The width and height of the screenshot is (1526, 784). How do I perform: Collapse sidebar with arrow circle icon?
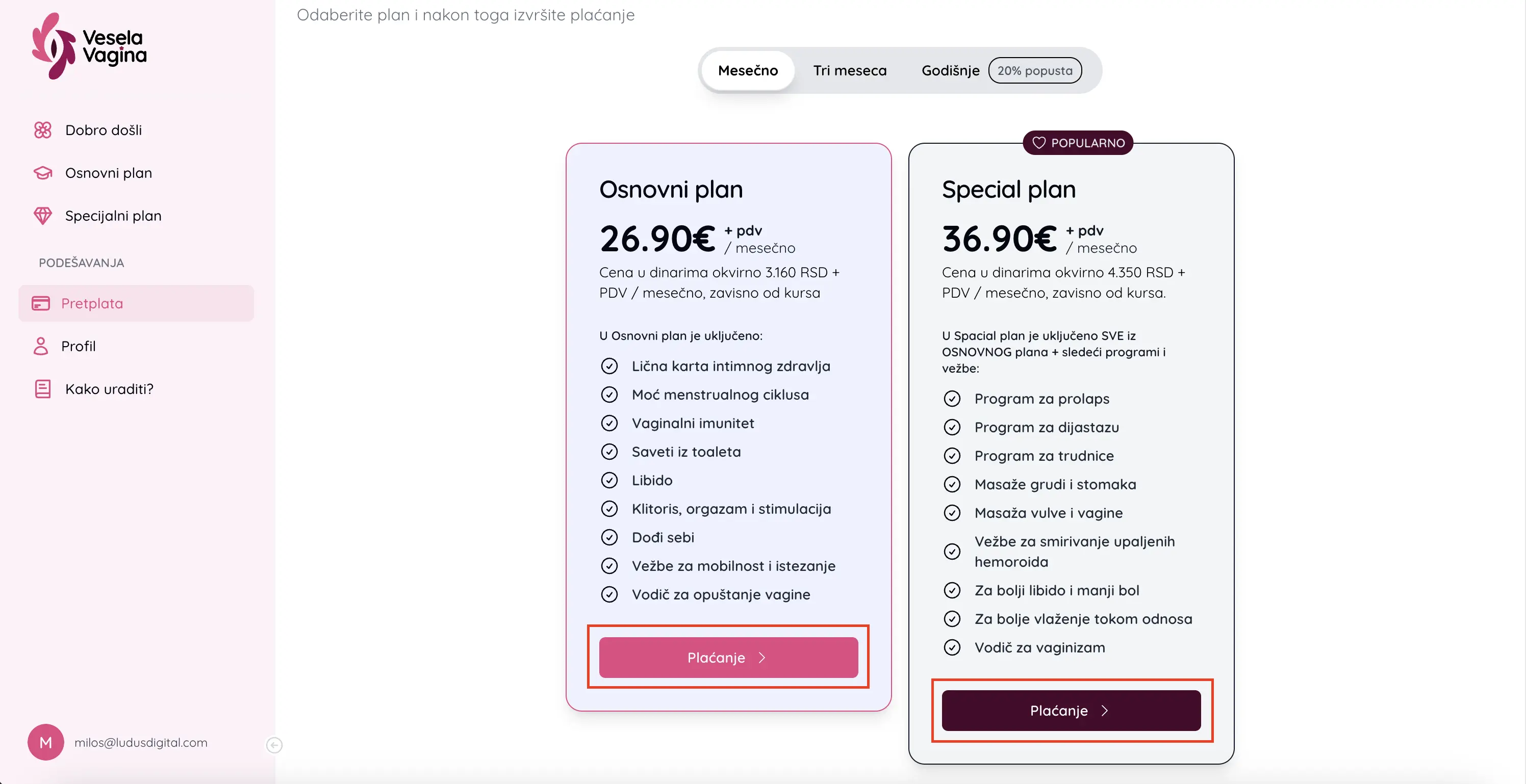(274, 745)
